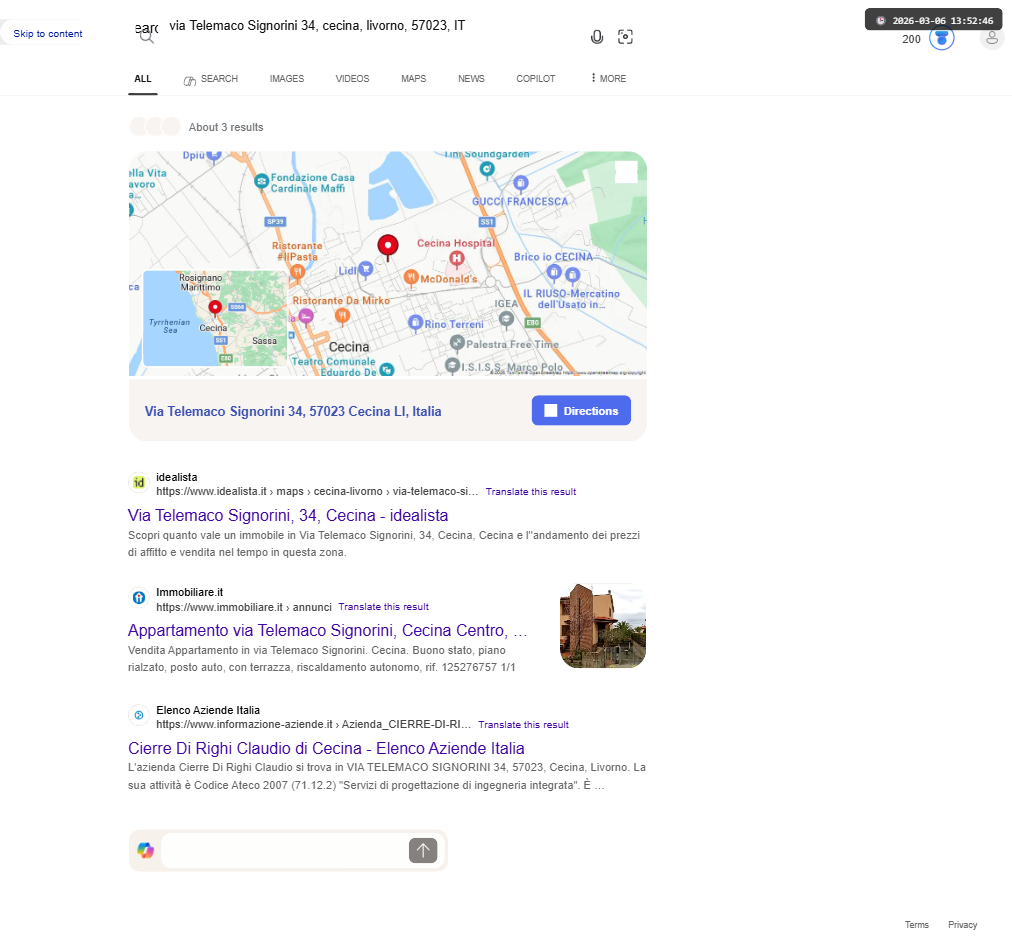This screenshot has width=1012, height=943.
Task: Open the NEWS tab
Action: coord(471,79)
